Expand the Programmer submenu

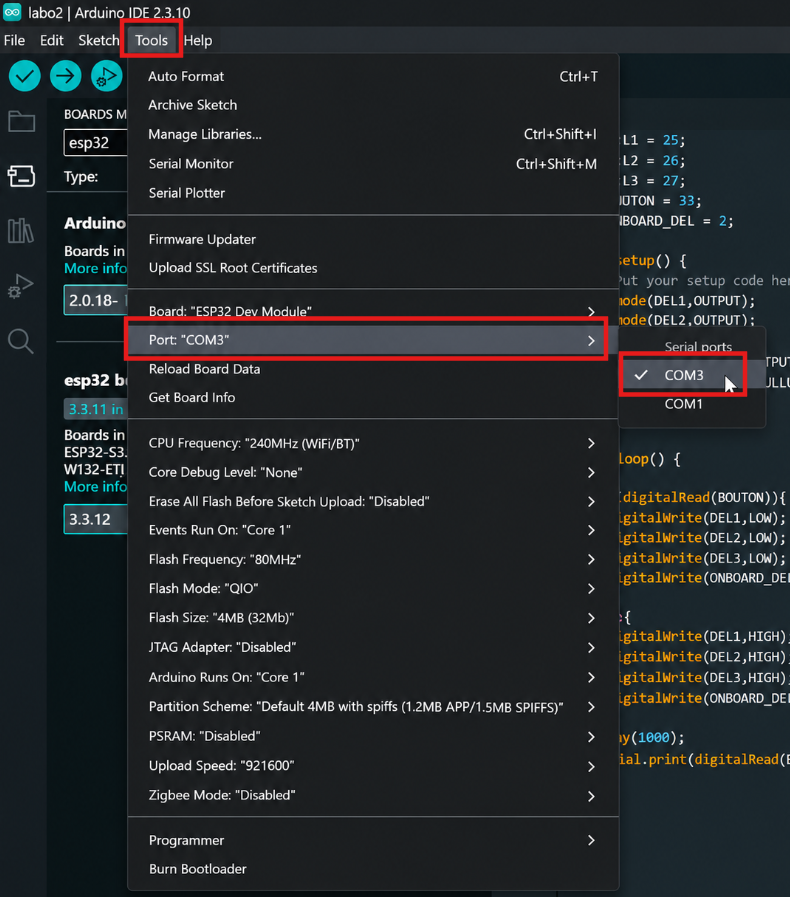pyautogui.click(x=373, y=840)
